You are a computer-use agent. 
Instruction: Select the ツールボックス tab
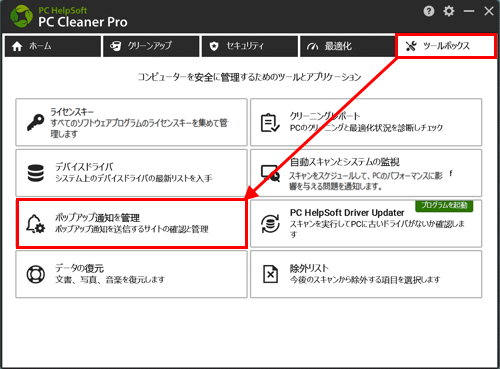click(446, 46)
